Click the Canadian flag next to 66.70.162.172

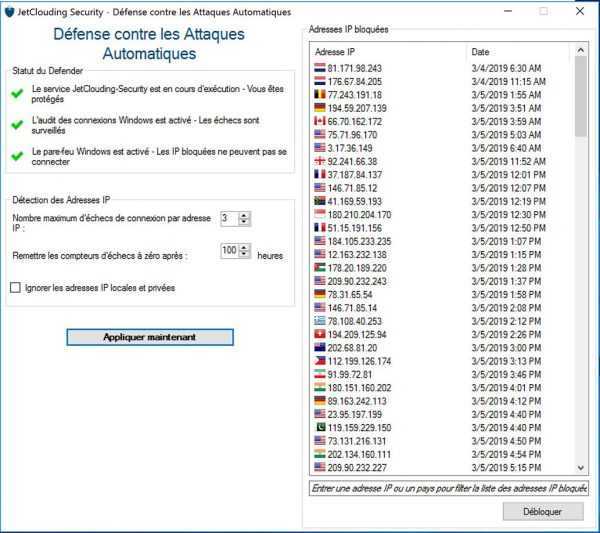(x=320, y=121)
